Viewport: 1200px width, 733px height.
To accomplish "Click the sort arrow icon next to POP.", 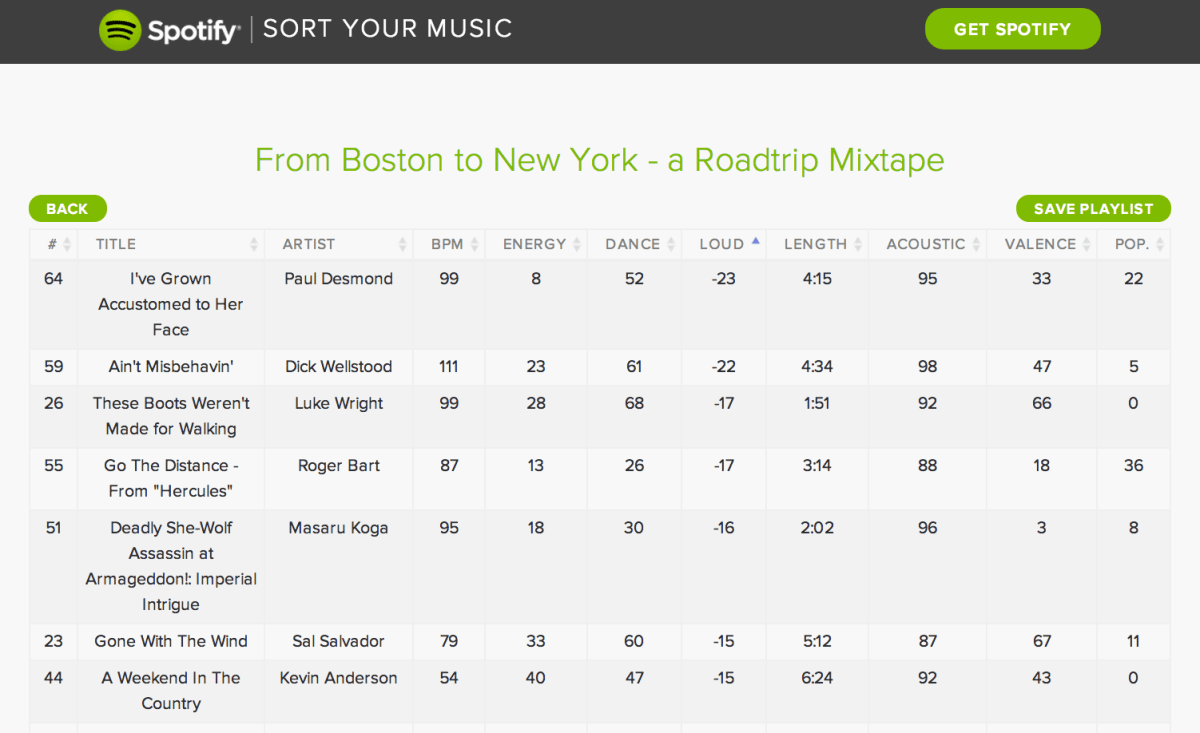I will pyautogui.click(x=1161, y=243).
